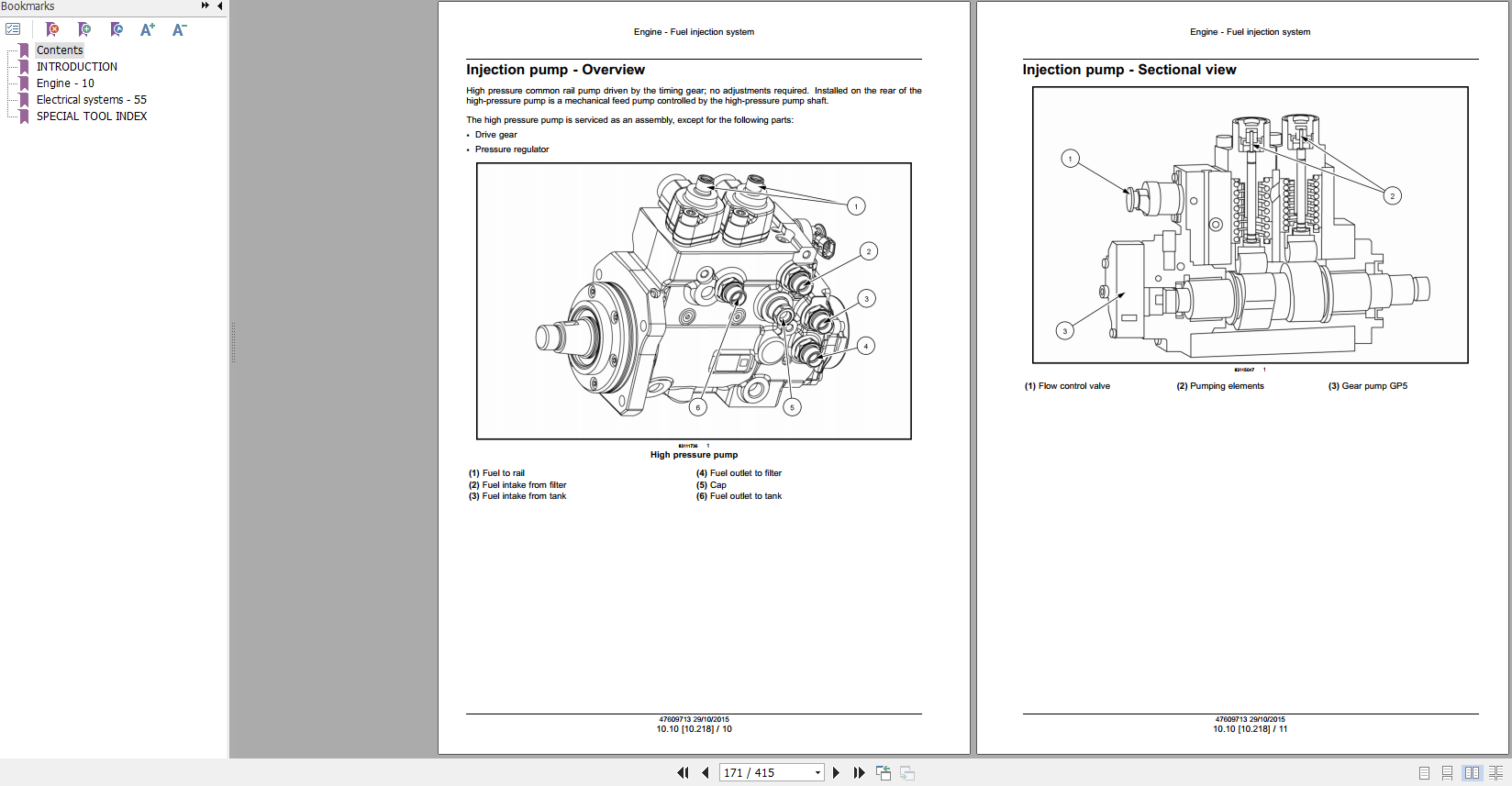1512x786 pixels.
Task: Decrease bookmark text size with A-
Action: pyautogui.click(x=179, y=29)
